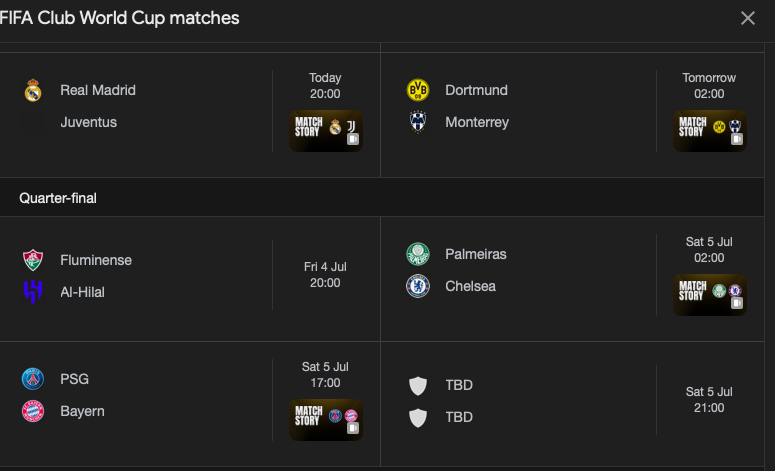Viewport: 775px width, 471px height.
Task: Open Match Story for Palmeiras vs Chelsea
Action: point(710,295)
